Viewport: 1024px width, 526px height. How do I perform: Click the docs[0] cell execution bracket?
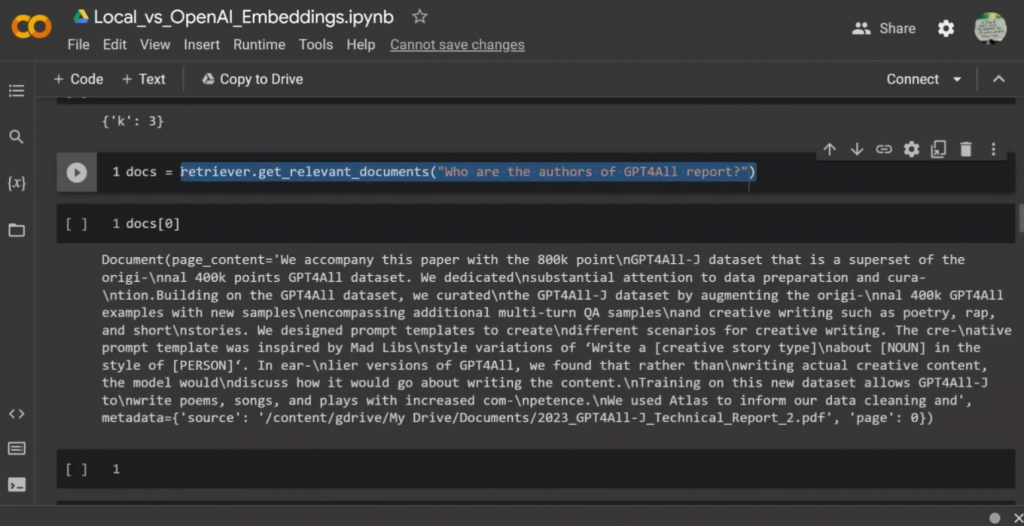76,224
